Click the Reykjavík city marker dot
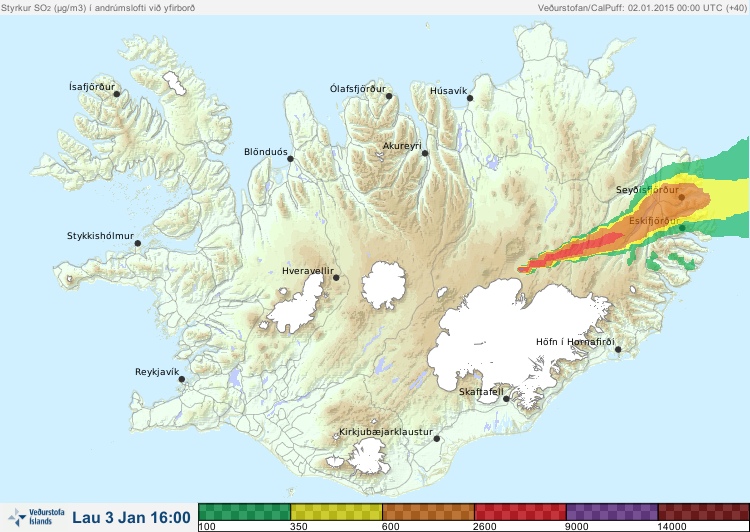The image size is (750, 532). coord(182,379)
